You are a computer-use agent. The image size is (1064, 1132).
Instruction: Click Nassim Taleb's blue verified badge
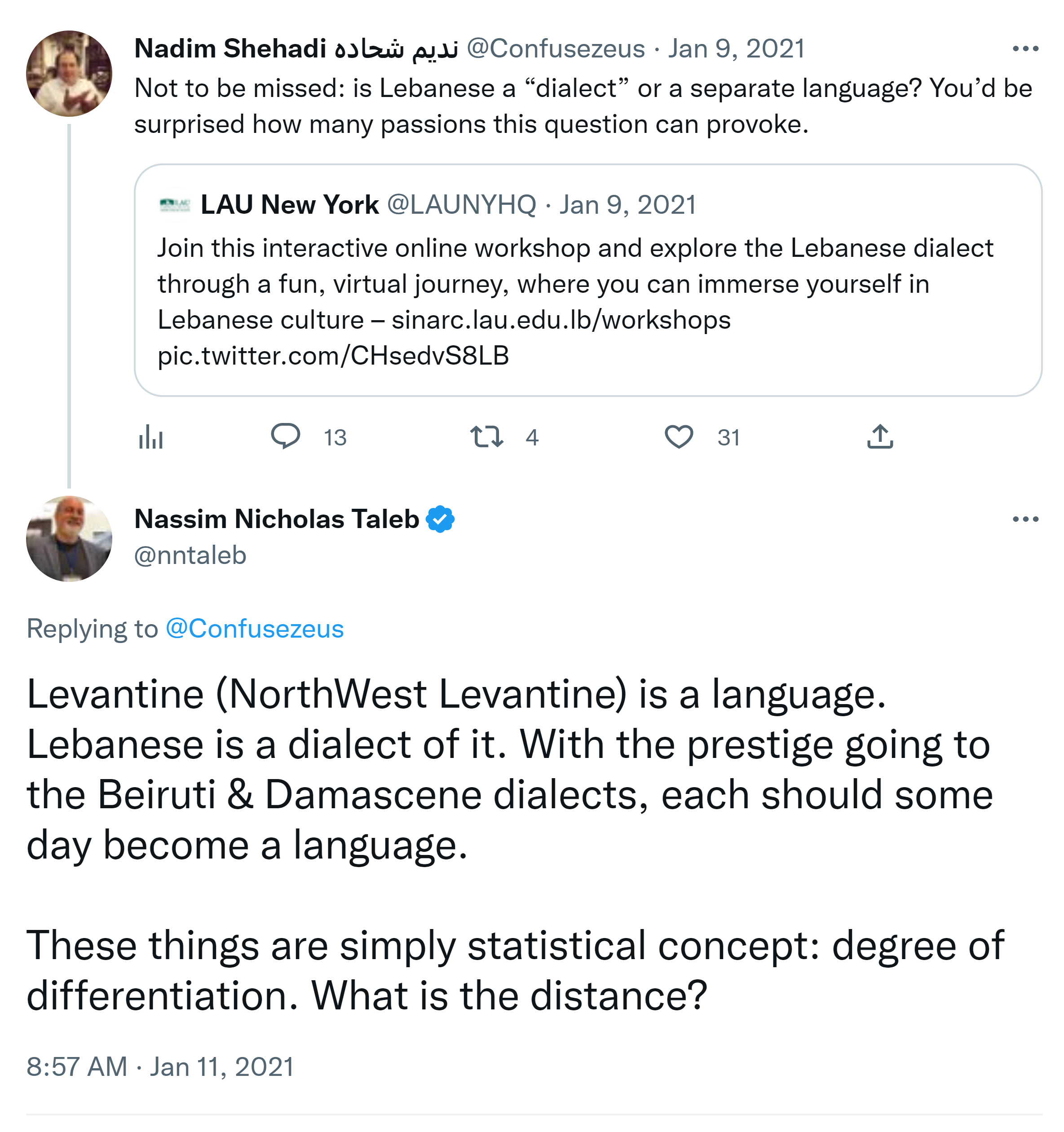click(441, 520)
